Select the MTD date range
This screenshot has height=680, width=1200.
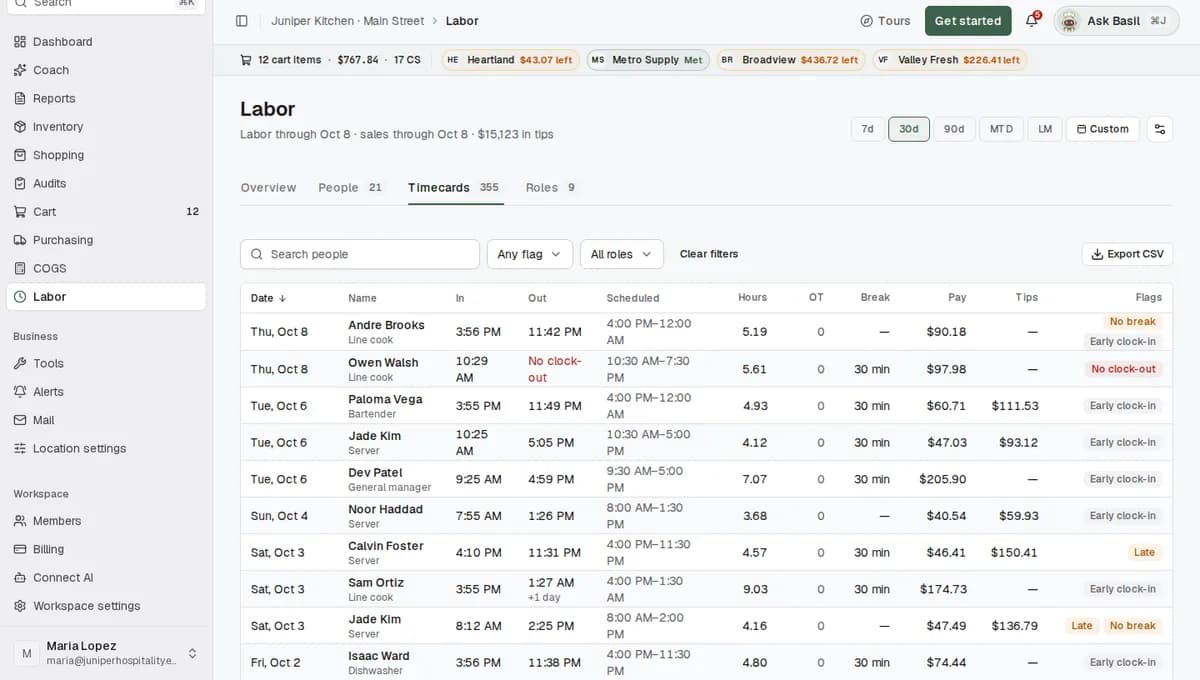(1001, 129)
